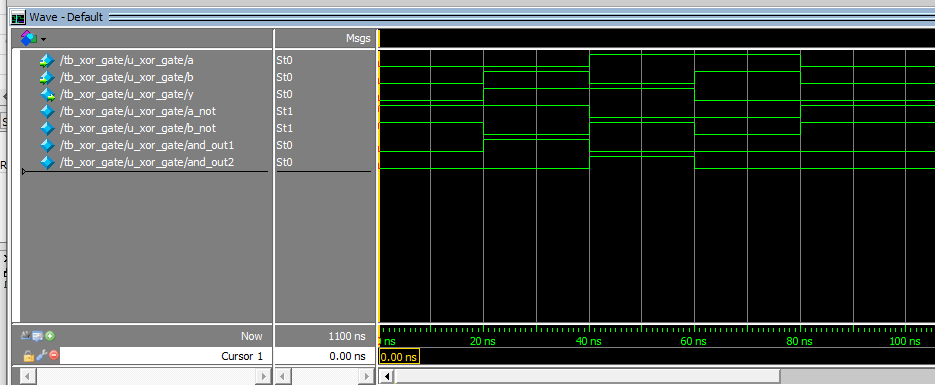Click the red Delete Cursor icon
This screenshot has width=935, height=385.
pos(54,355)
